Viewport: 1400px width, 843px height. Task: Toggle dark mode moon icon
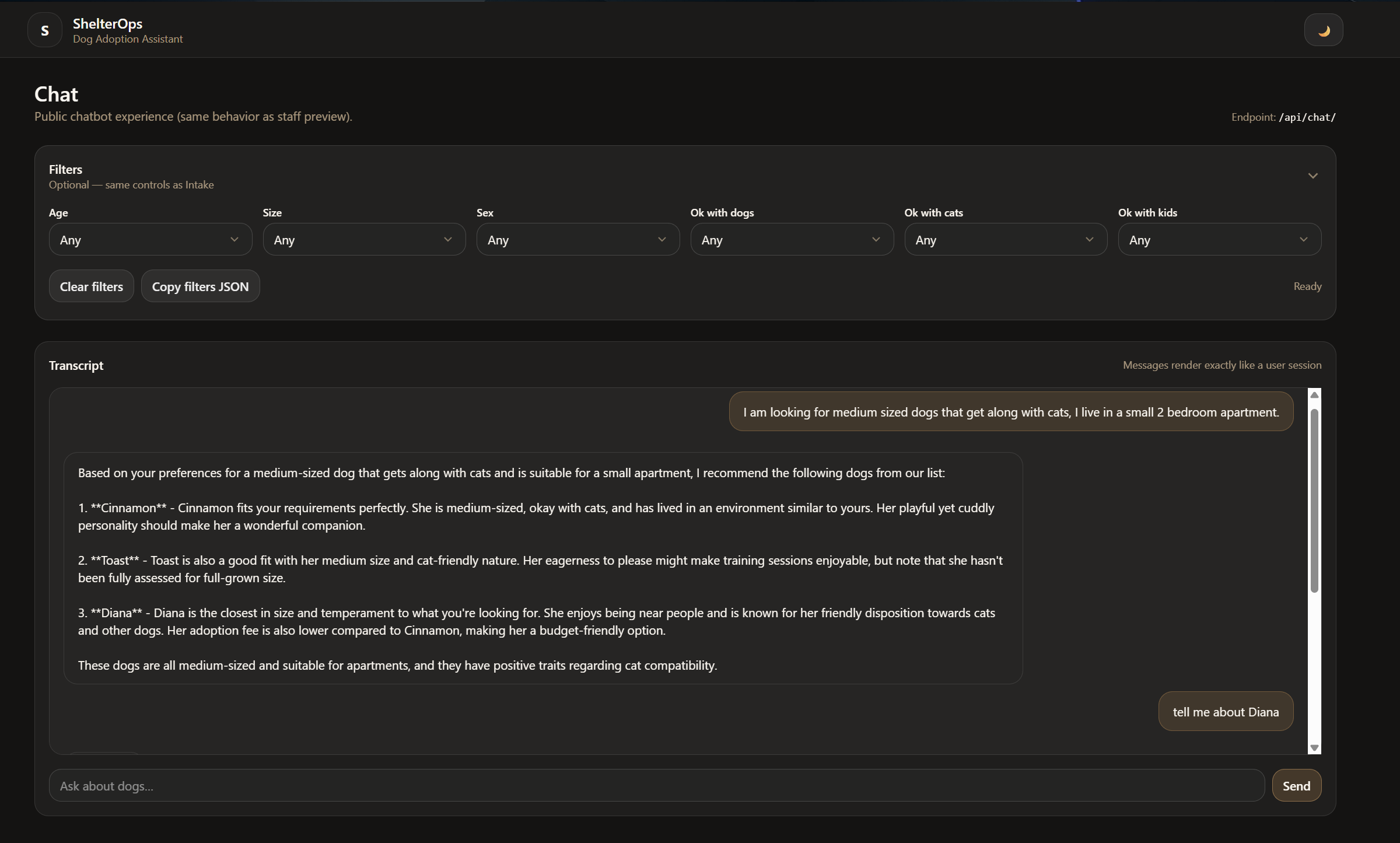[1323, 30]
